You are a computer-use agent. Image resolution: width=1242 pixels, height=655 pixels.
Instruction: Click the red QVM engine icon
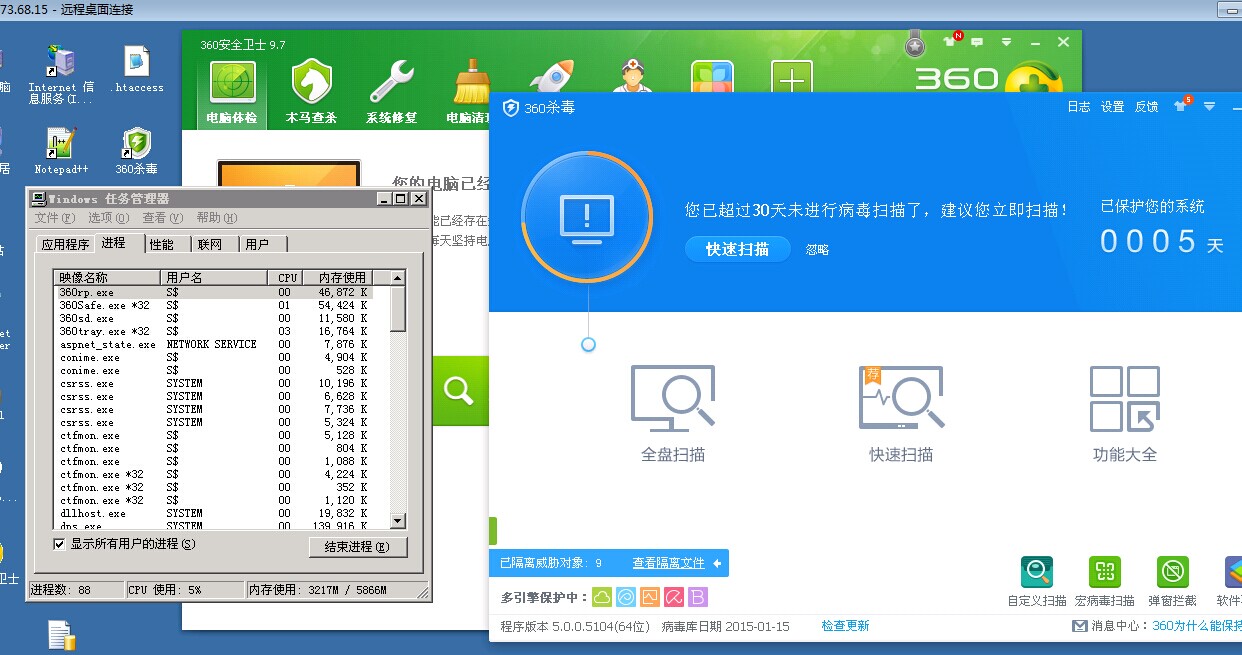(x=674, y=597)
